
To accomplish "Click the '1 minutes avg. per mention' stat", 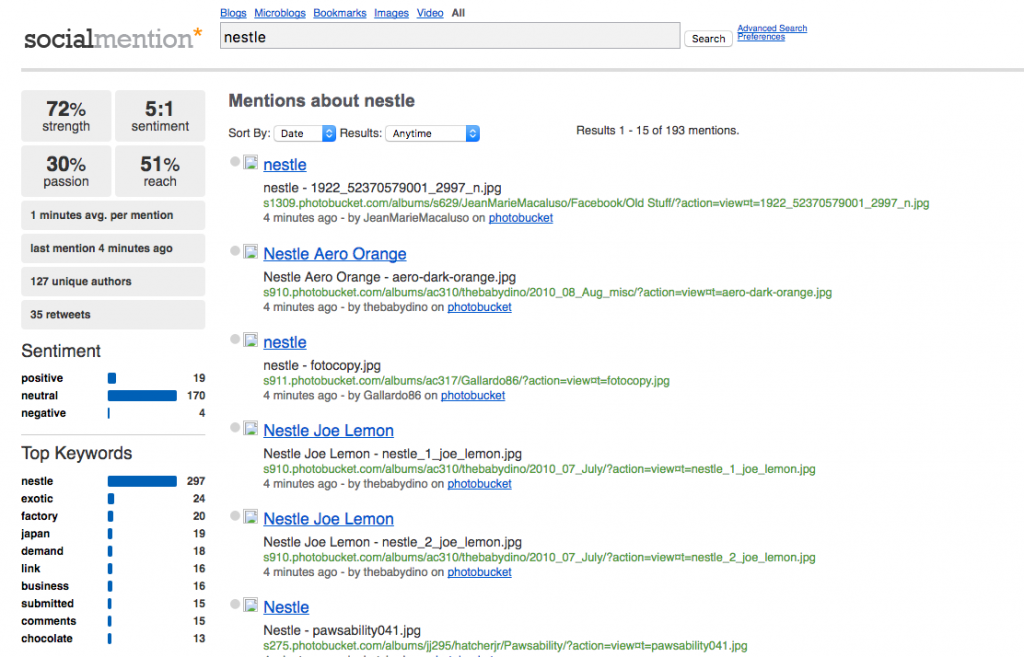I will click(x=113, y=215).
